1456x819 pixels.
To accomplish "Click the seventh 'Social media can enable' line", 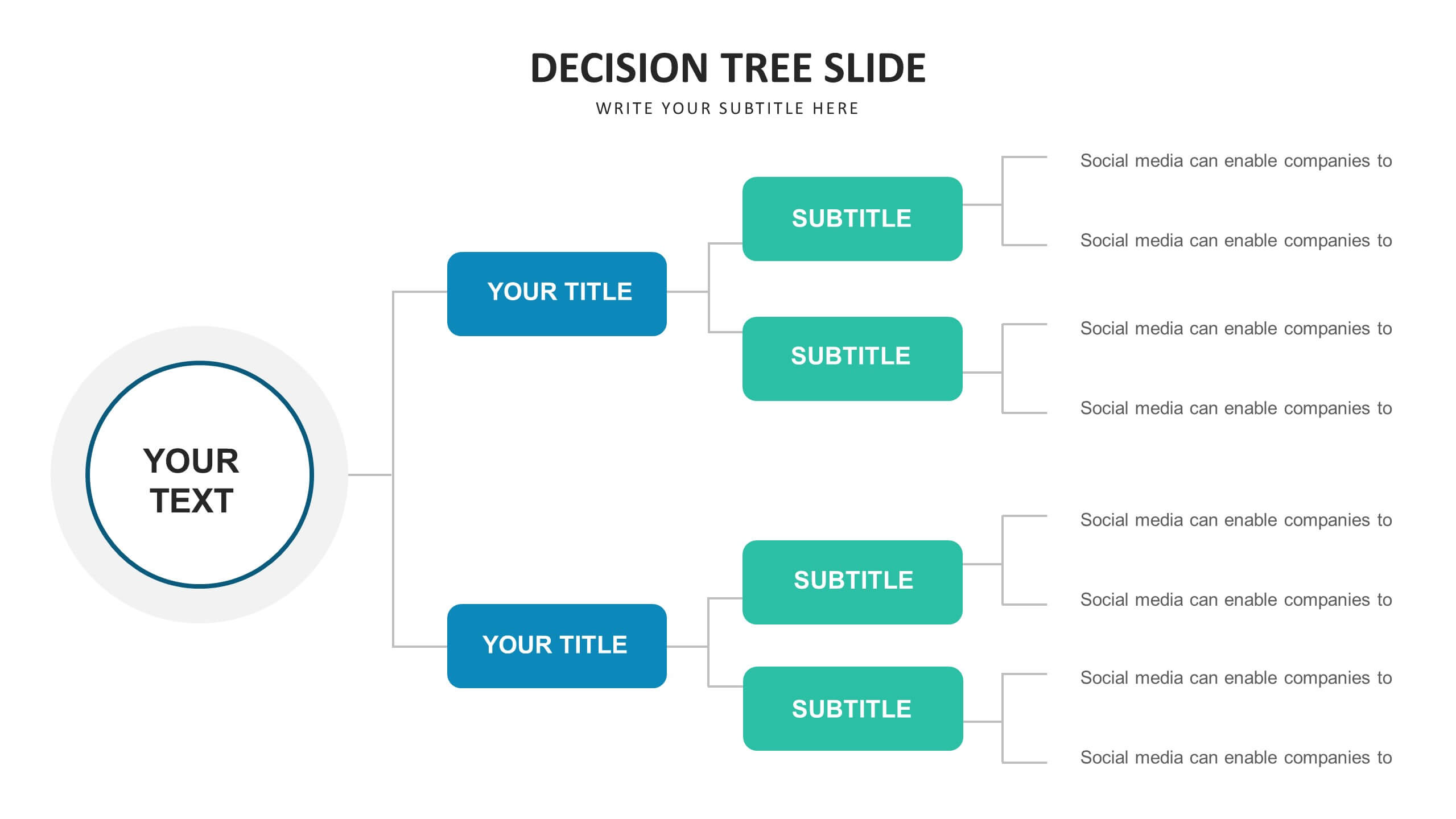I will pos(1236,678).
